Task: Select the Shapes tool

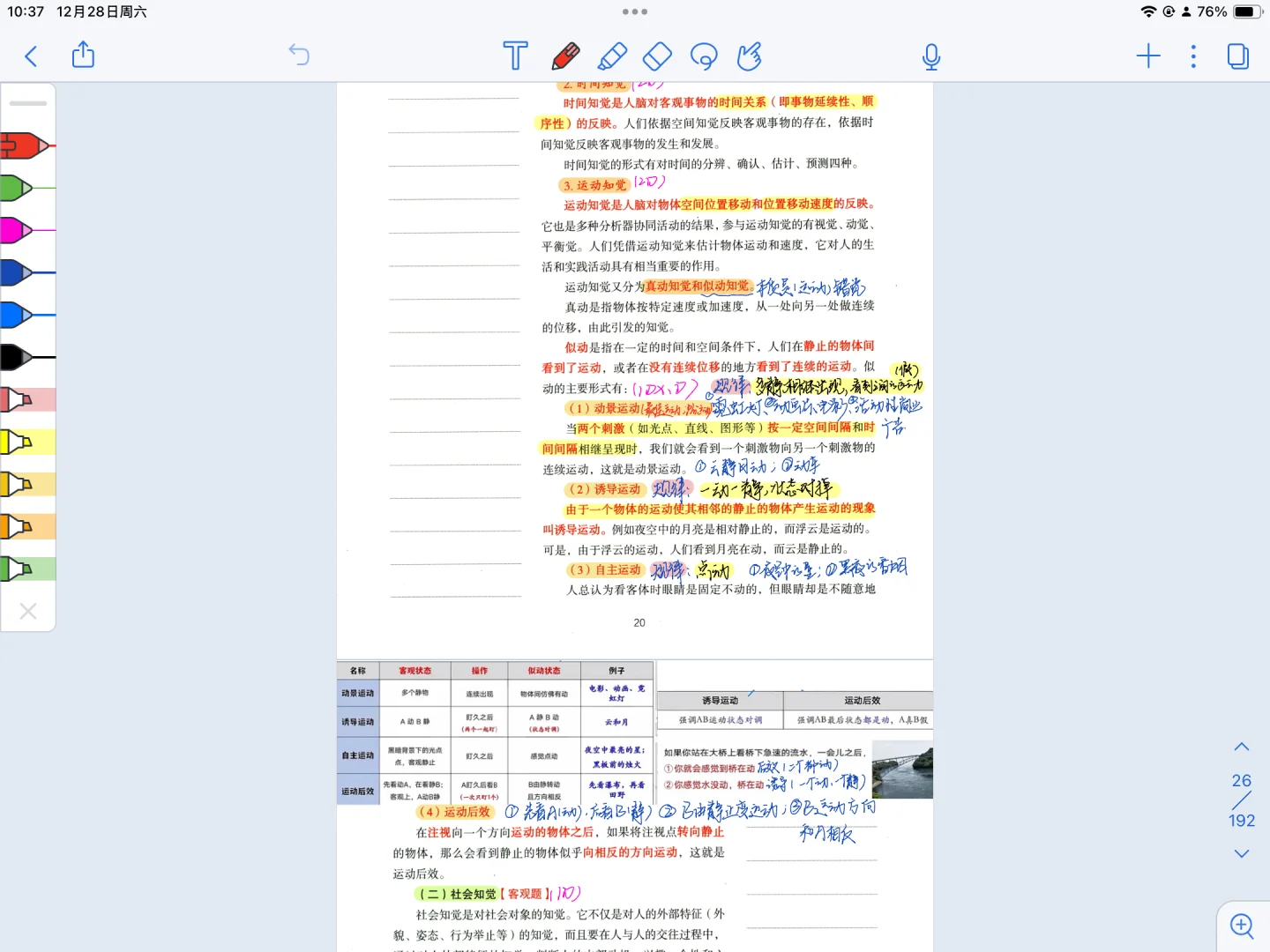Action: (x=656, y=56)
